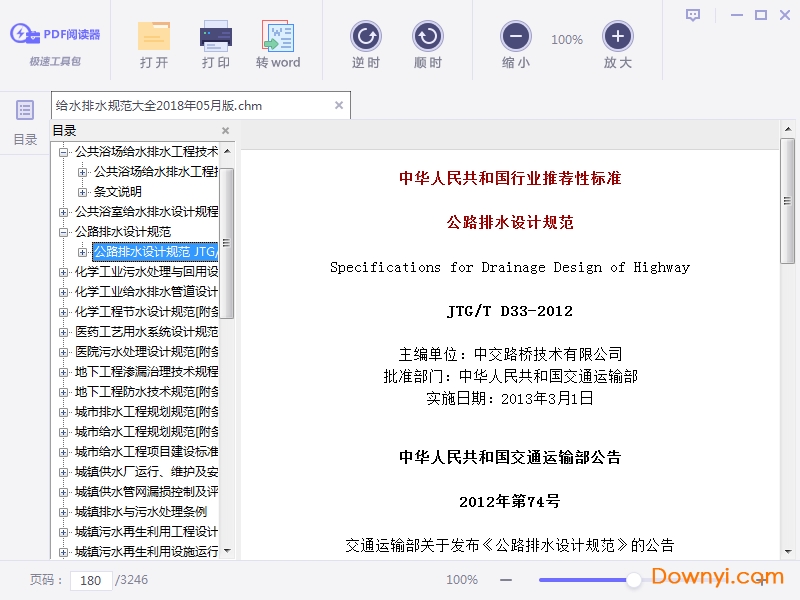Click the 转word convert icon

[x=278, y=37]
